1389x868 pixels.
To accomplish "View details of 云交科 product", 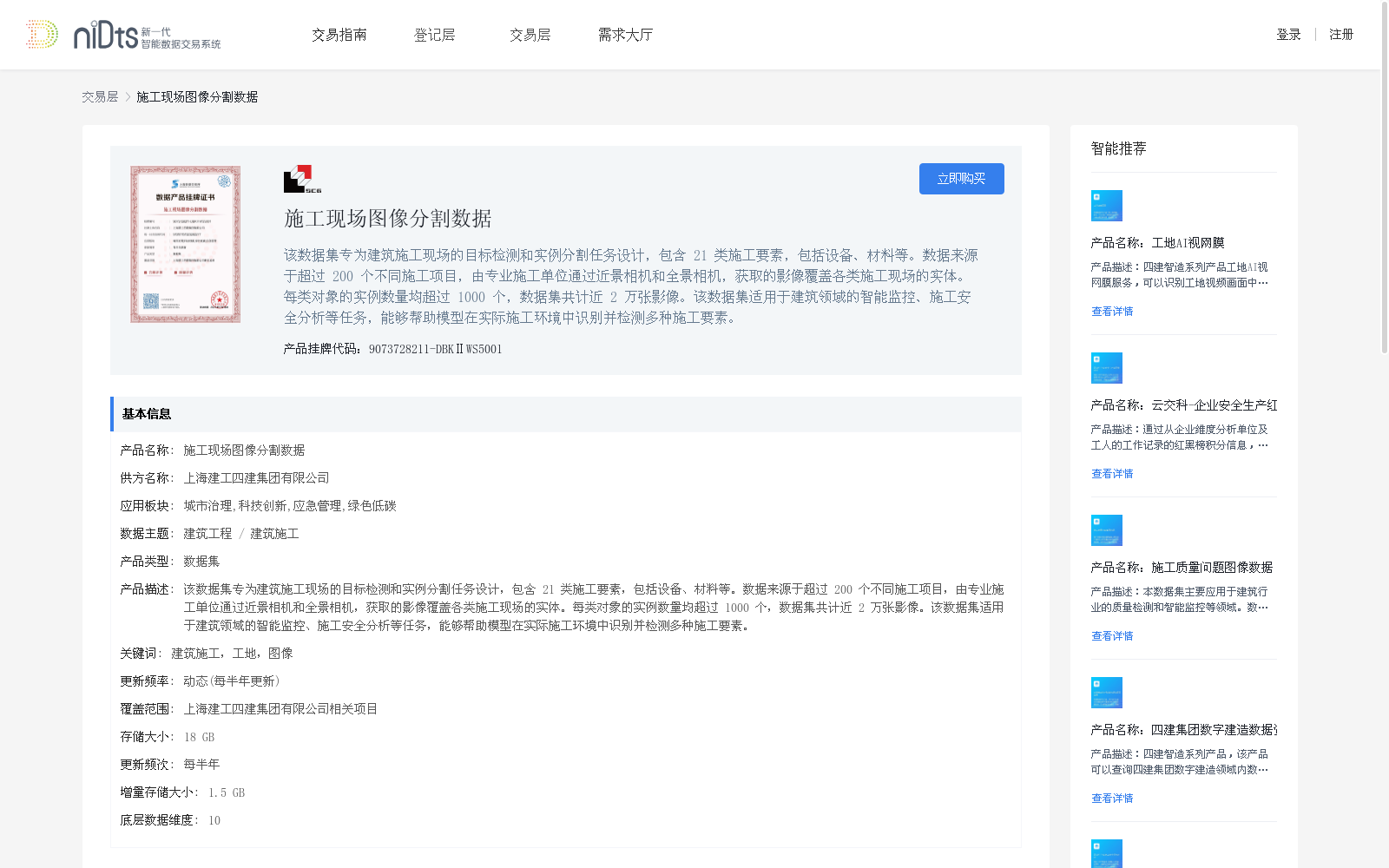I will click(x=1112, y=474).
